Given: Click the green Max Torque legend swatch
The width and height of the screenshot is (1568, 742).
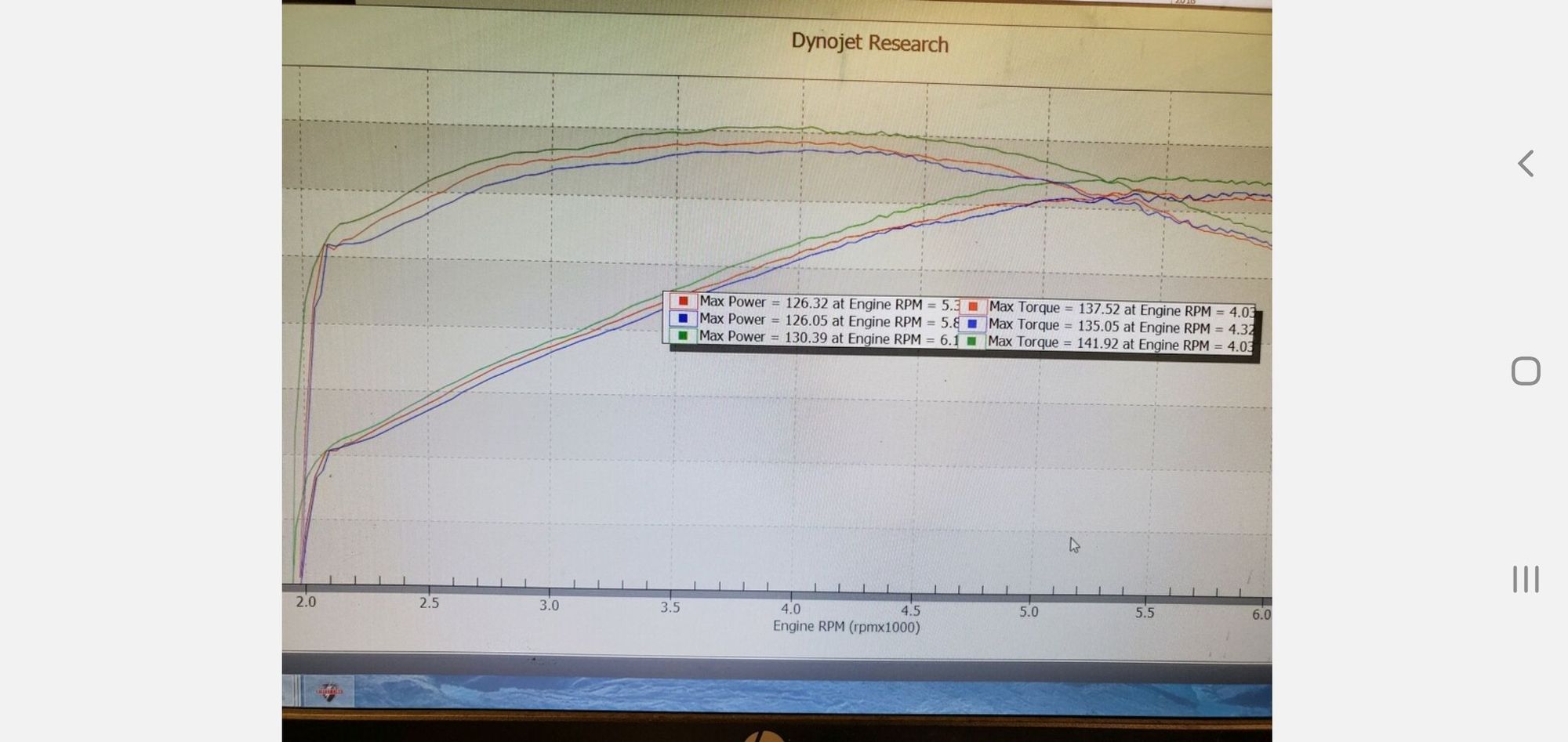Looking at the screenshot, I should [x=972, y=342].
